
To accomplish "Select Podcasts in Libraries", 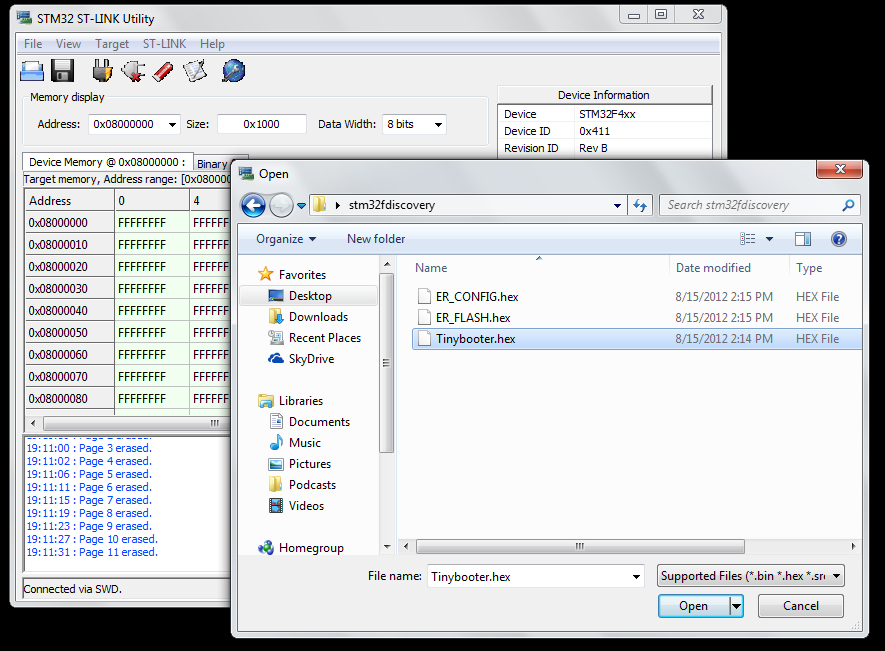I will pos(312,484).
